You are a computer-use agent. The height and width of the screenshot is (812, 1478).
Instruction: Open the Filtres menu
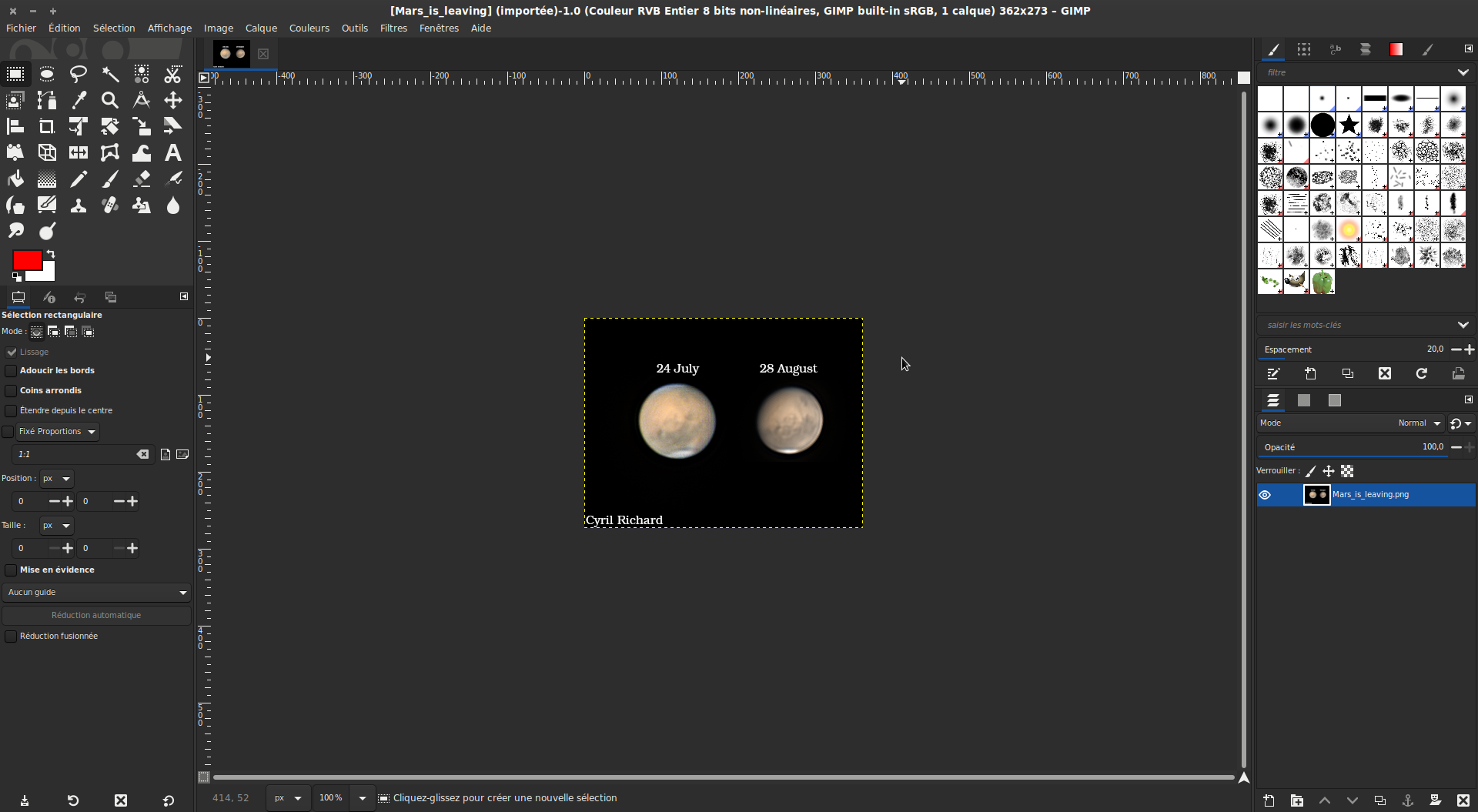coord(393,28)
